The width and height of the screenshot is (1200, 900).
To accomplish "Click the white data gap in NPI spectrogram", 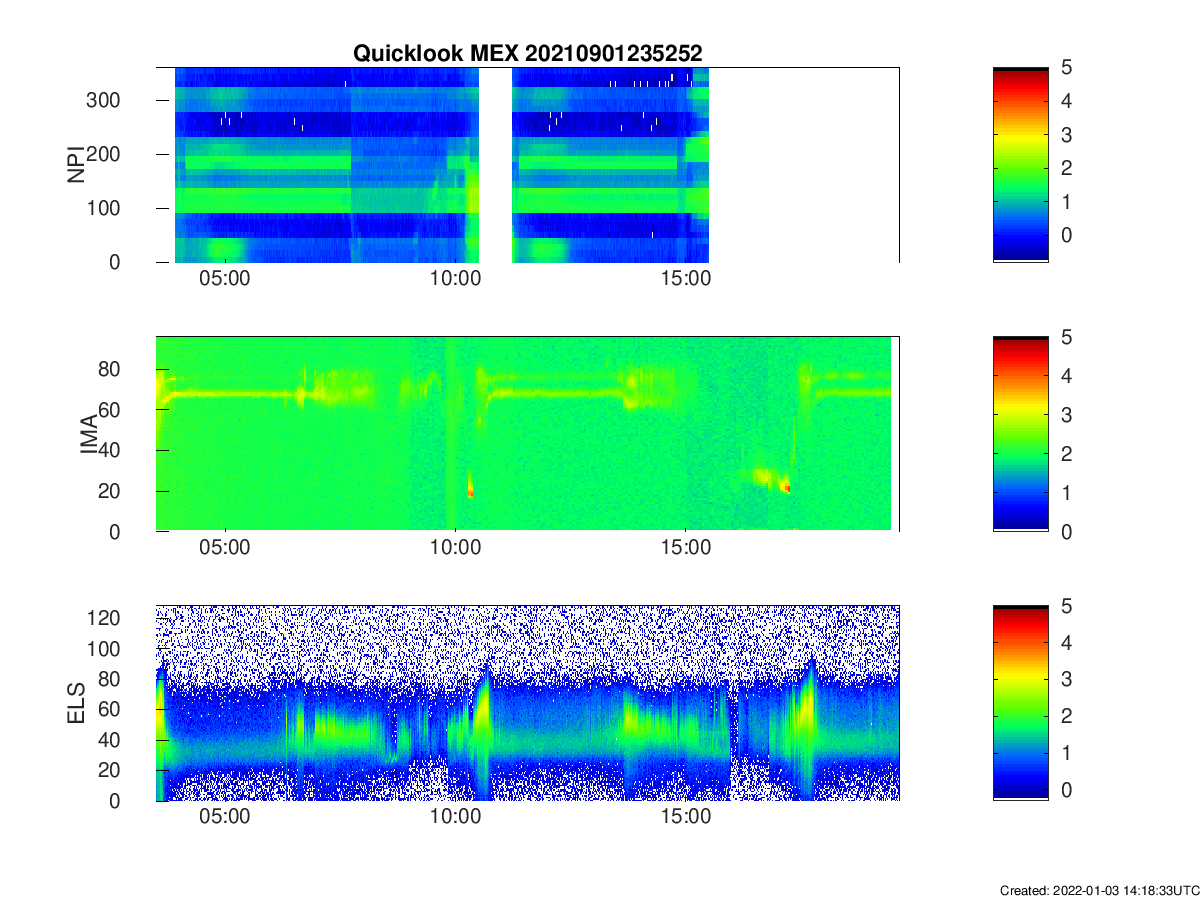I will (496, 165).
